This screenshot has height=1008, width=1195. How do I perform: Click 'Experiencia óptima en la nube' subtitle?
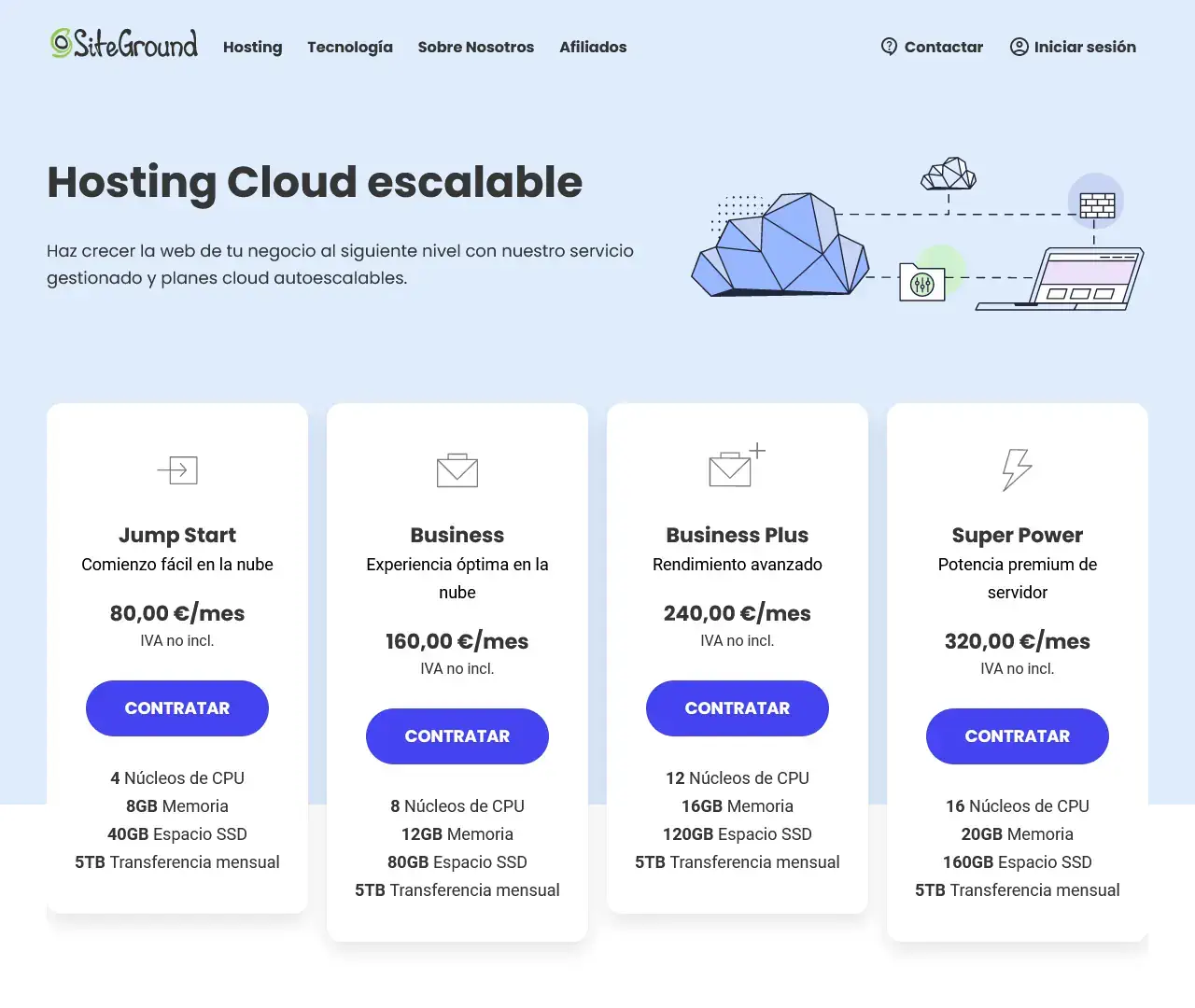(x=457, y=579)
